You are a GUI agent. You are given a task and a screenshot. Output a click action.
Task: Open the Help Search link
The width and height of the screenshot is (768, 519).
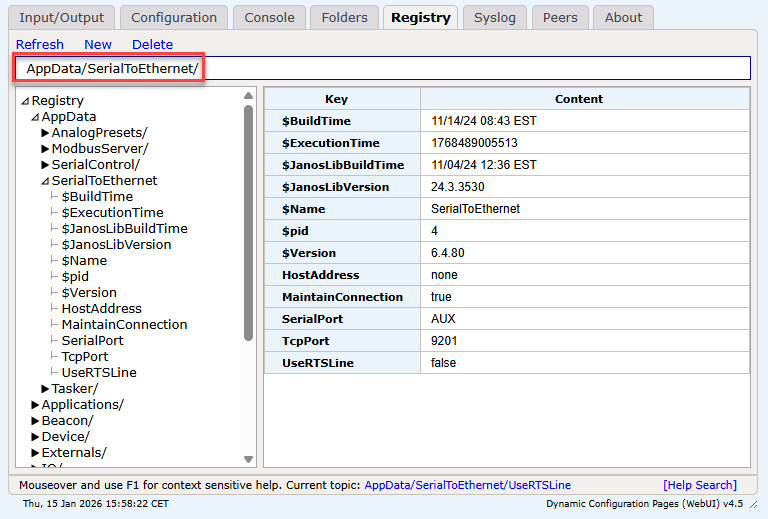click(699, 485)
